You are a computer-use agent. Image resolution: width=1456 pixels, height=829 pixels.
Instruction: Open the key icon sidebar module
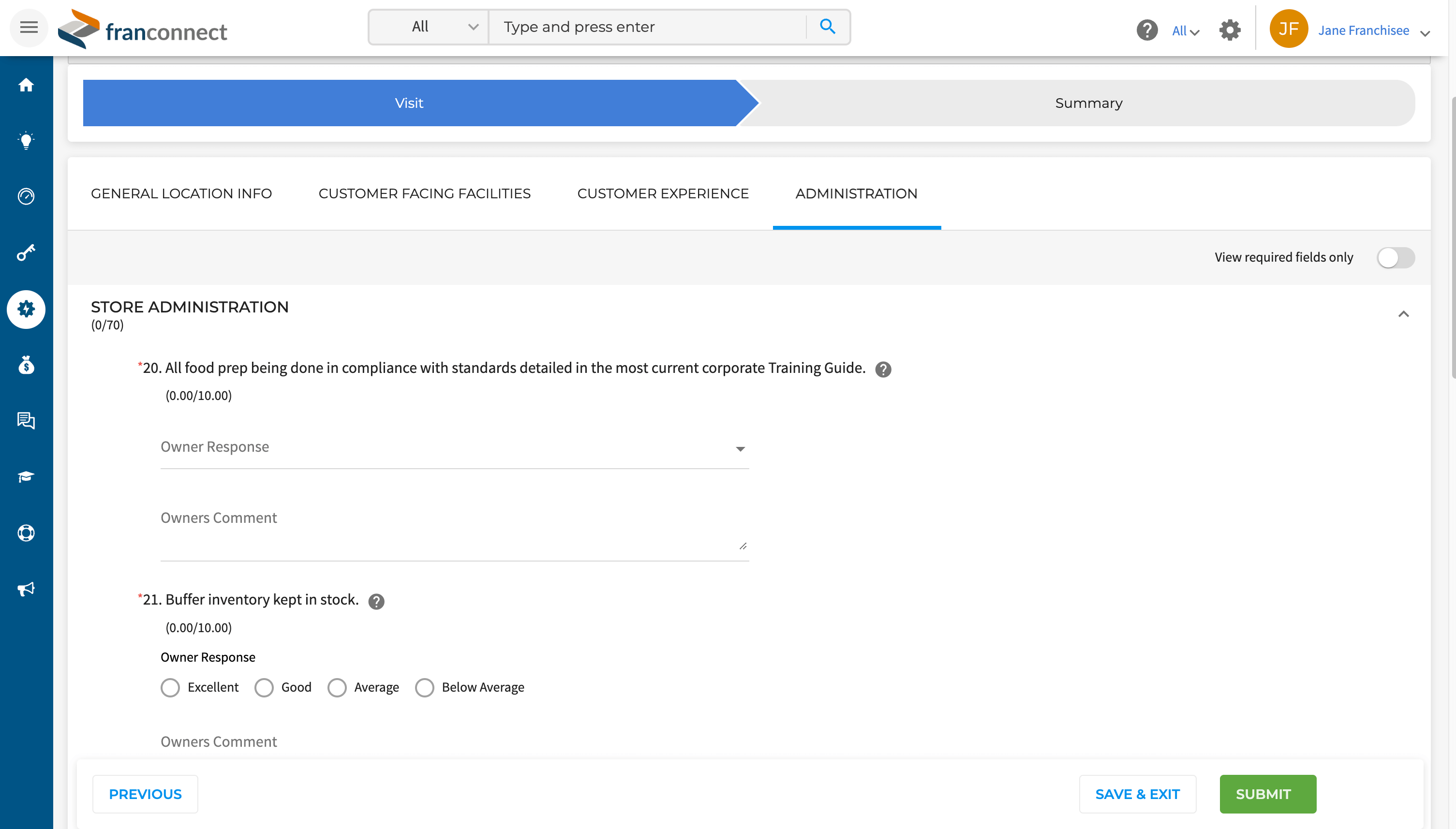26,252
